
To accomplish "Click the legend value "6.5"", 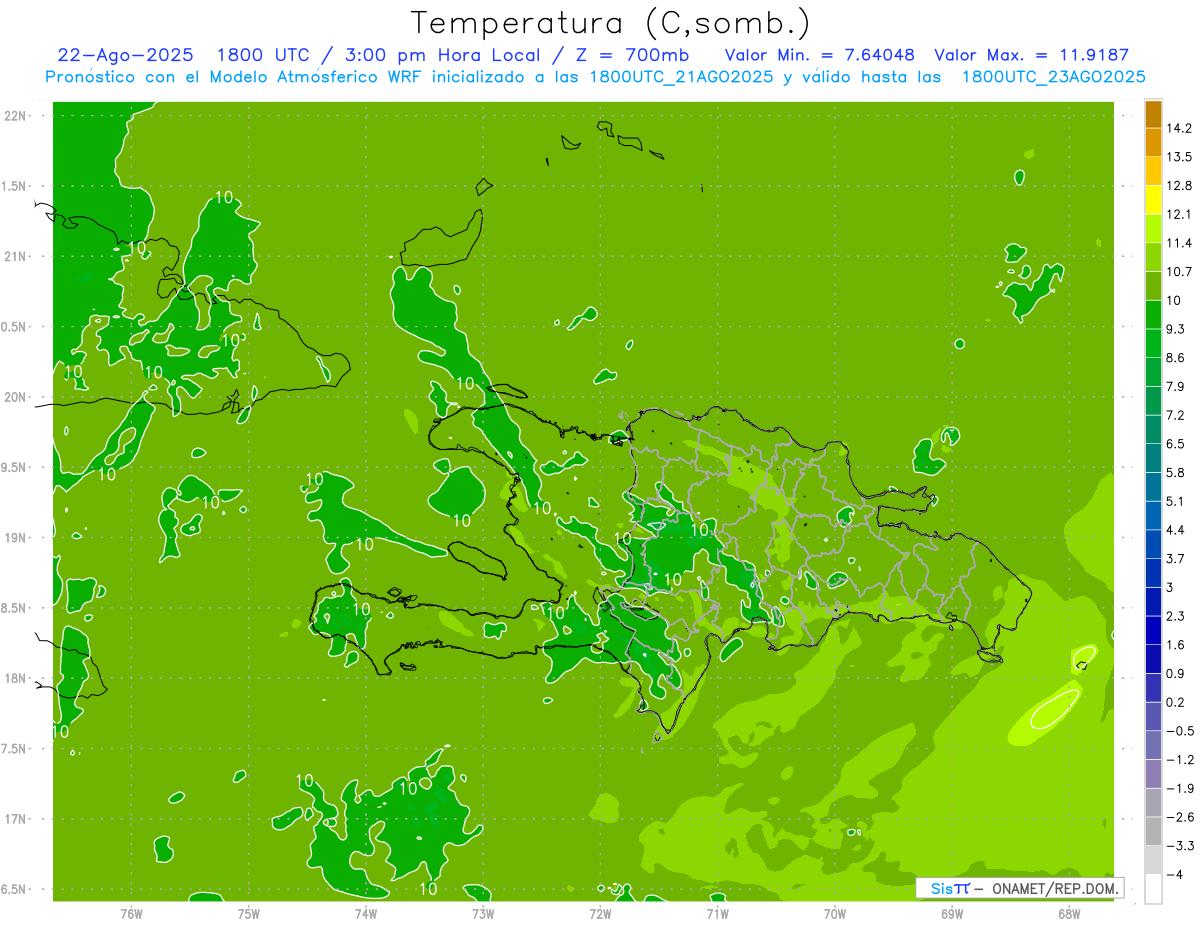I will 1176,444.
